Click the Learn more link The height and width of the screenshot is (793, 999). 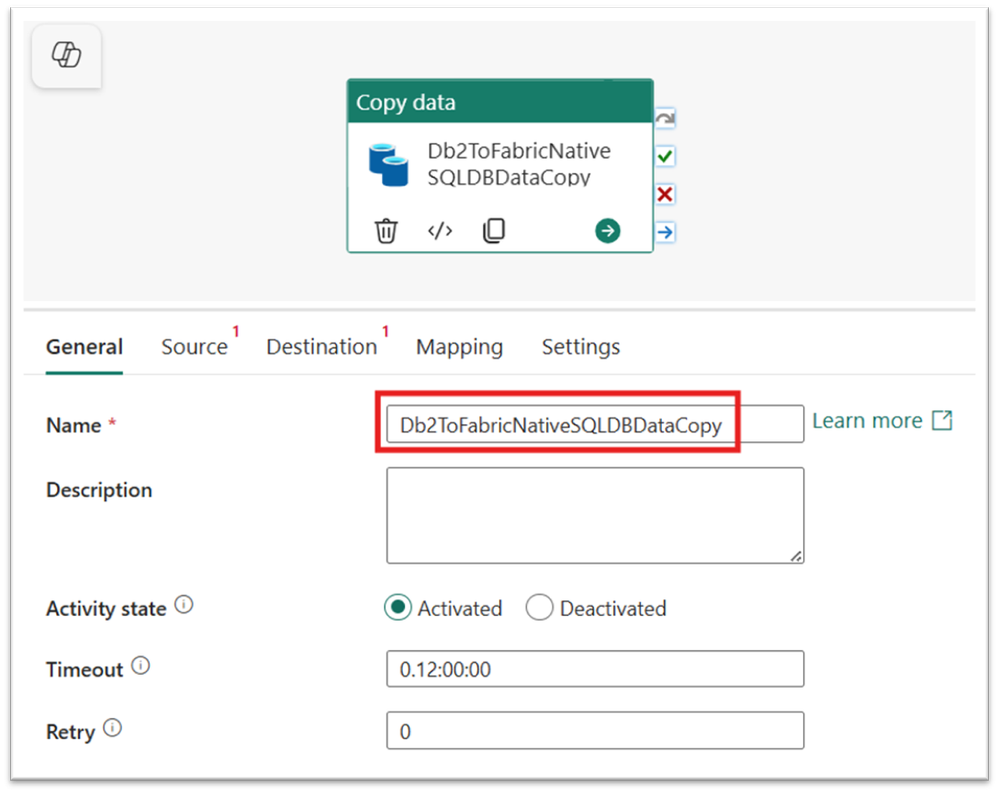[x=867, y=420]
